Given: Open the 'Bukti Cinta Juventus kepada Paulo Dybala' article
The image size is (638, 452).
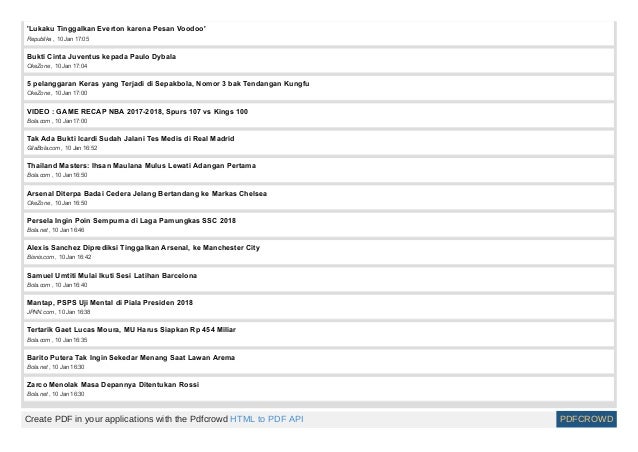Looking at the screenshot, I should point(101,57).
